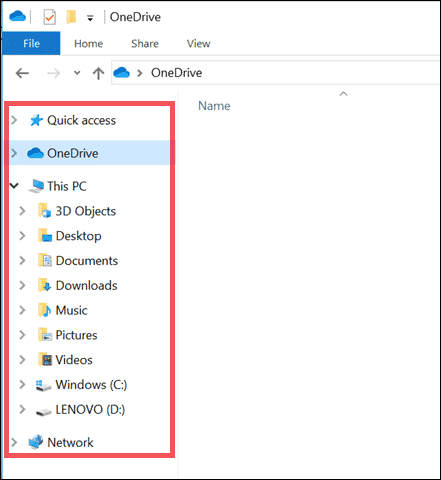Click the New folder icon in title bar
Screen dimensions: 441x480
point(71,17)
